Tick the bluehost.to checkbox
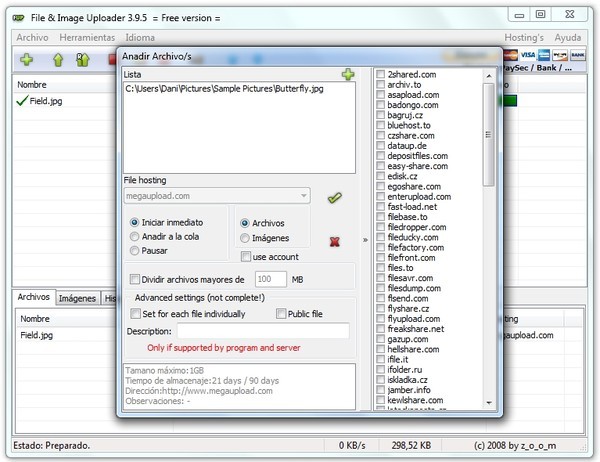Image resolution: width=600 pixels, height=462 pixels. 380,125
